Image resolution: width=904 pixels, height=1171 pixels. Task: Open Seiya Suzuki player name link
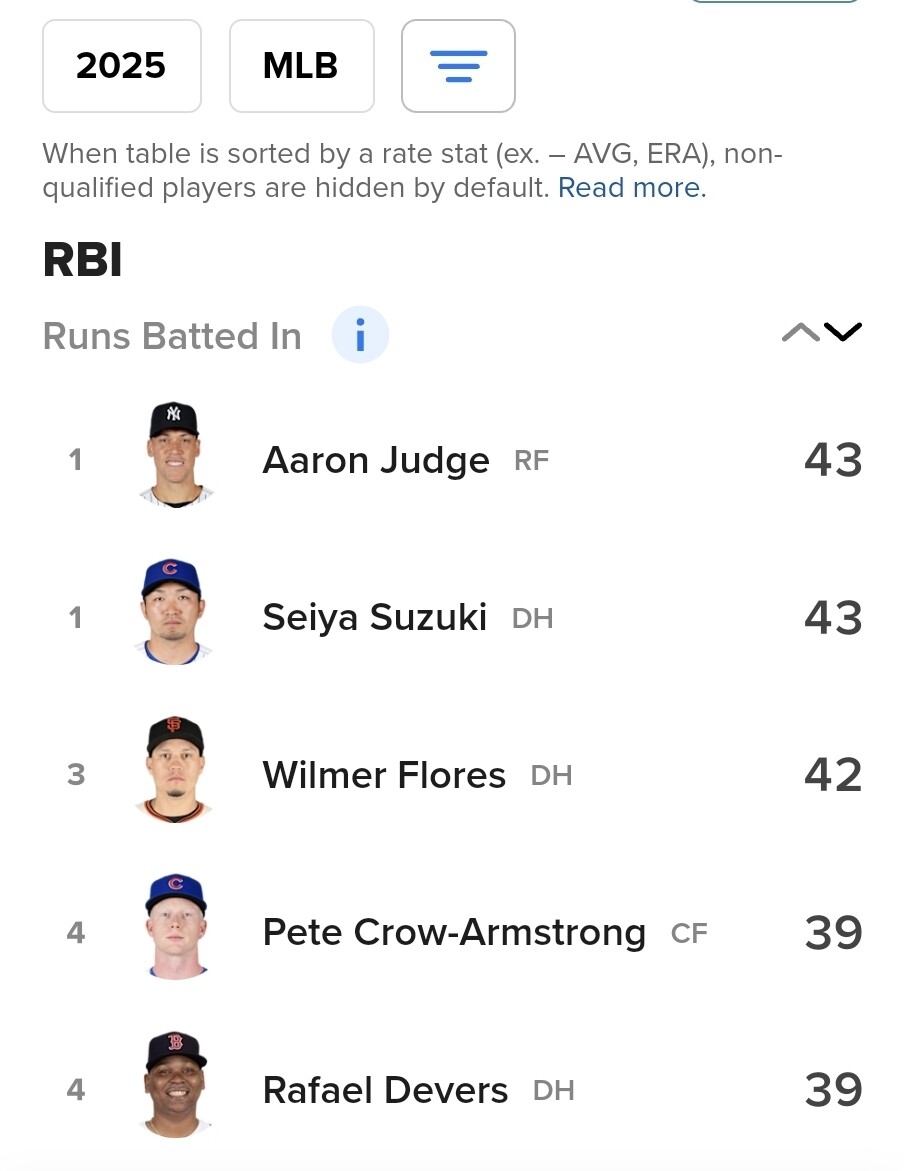(374, 618)
